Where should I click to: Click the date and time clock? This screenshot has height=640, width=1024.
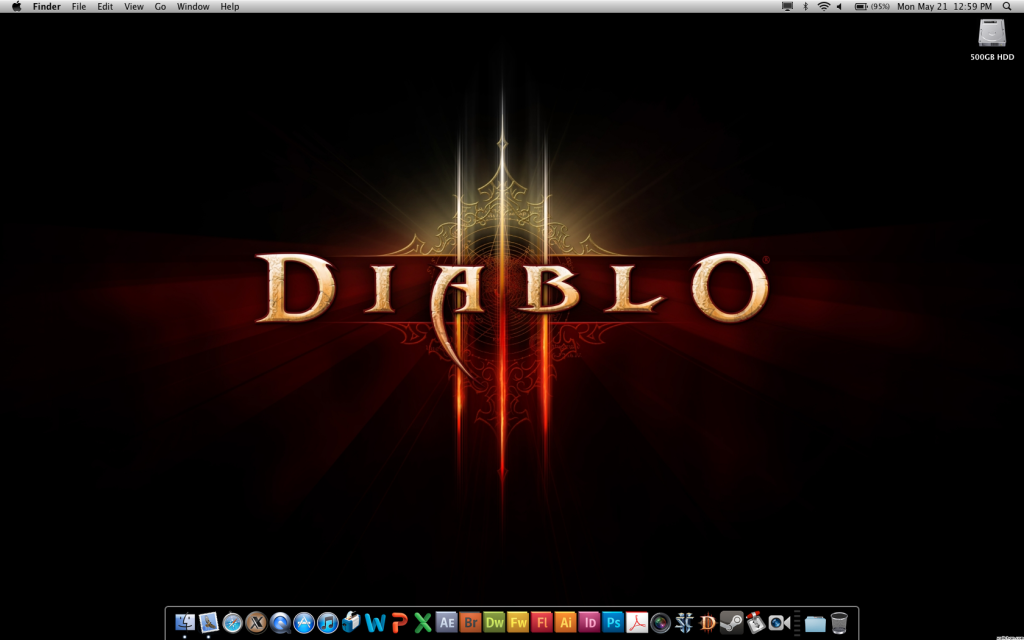tap(944, 7)
